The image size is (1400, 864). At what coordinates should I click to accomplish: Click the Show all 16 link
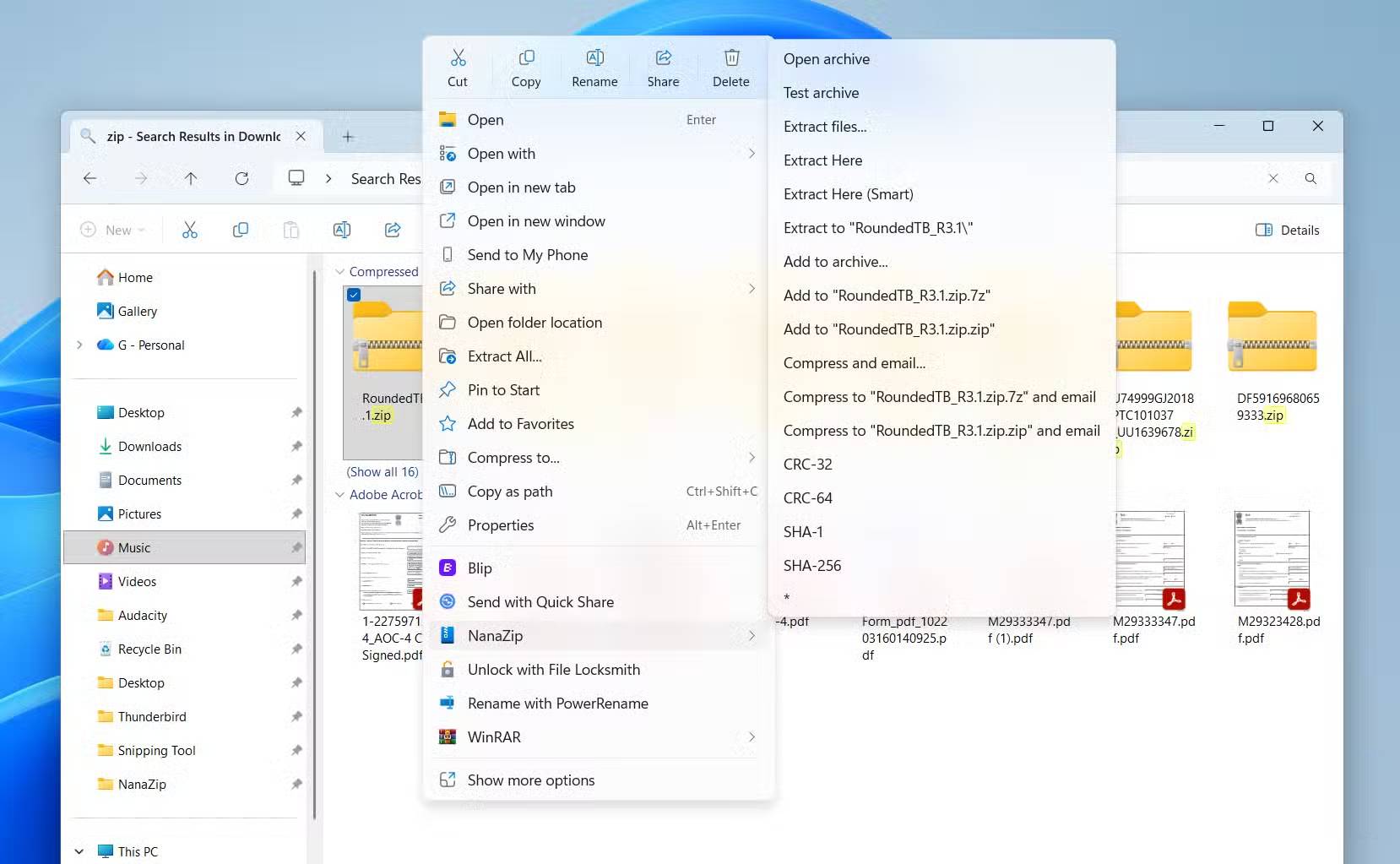click(x=382, y=471)
